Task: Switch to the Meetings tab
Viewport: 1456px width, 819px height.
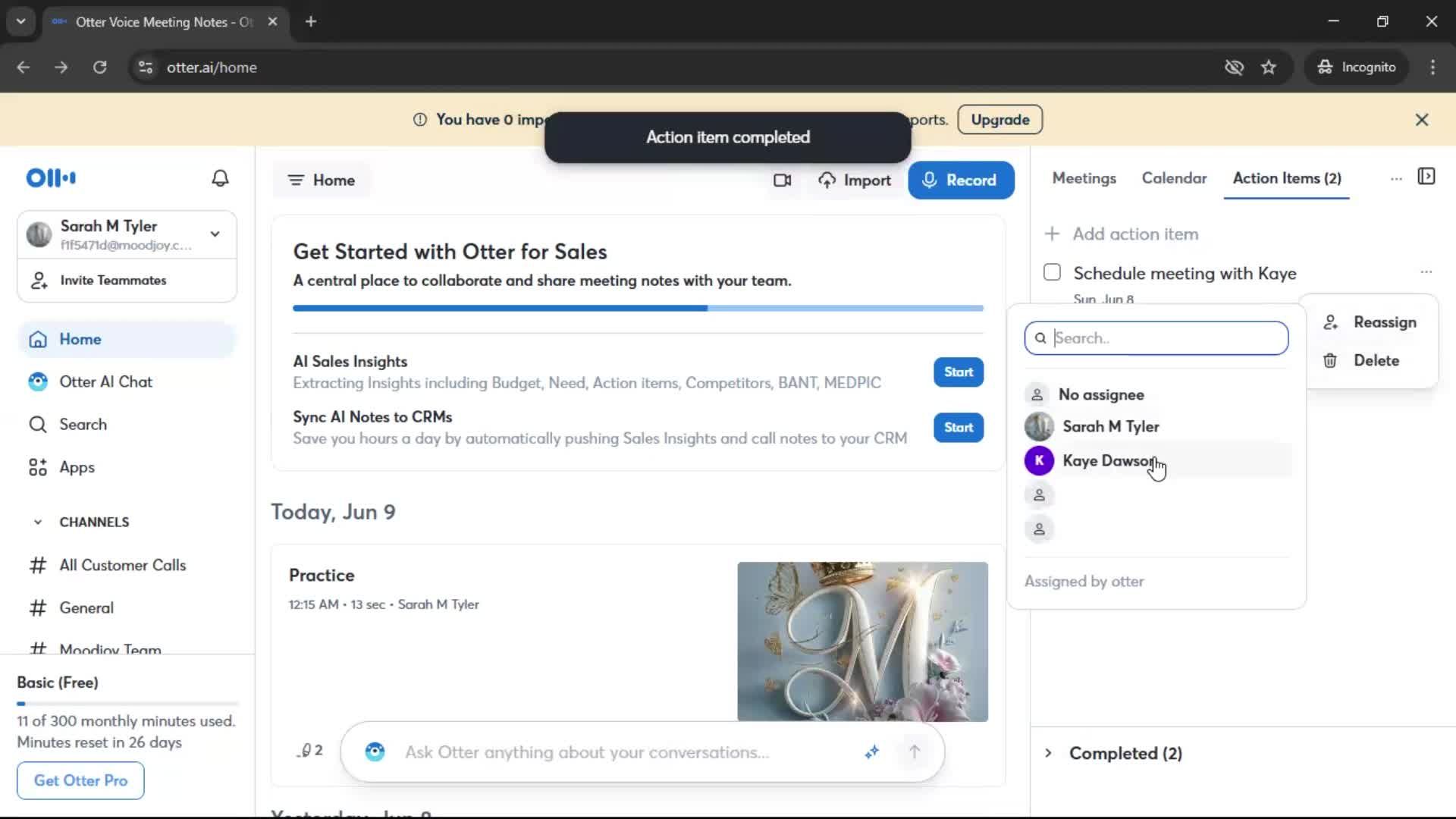Action: tap(1084, 178)
